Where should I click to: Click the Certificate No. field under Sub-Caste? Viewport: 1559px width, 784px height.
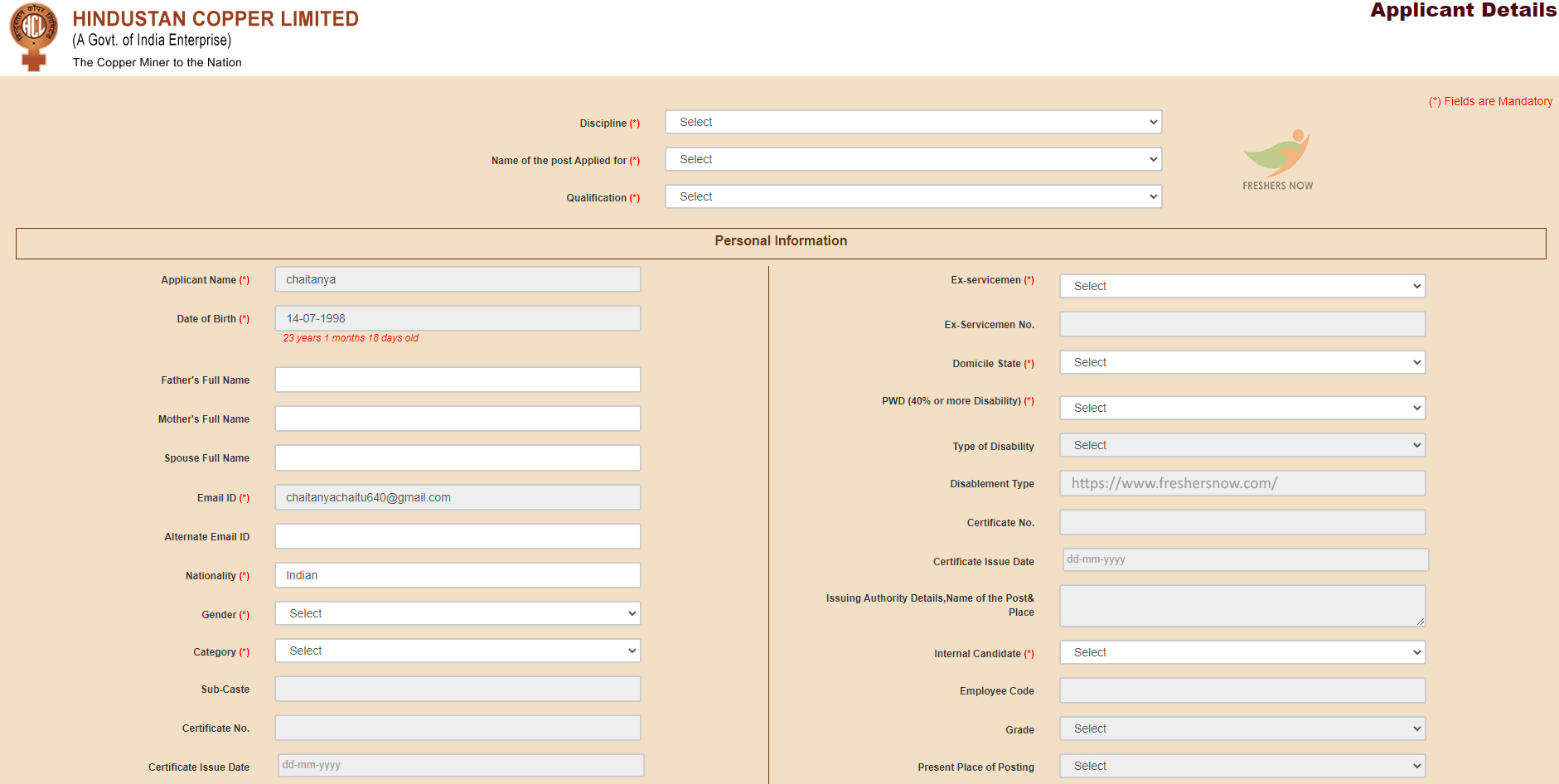[458, 728]
